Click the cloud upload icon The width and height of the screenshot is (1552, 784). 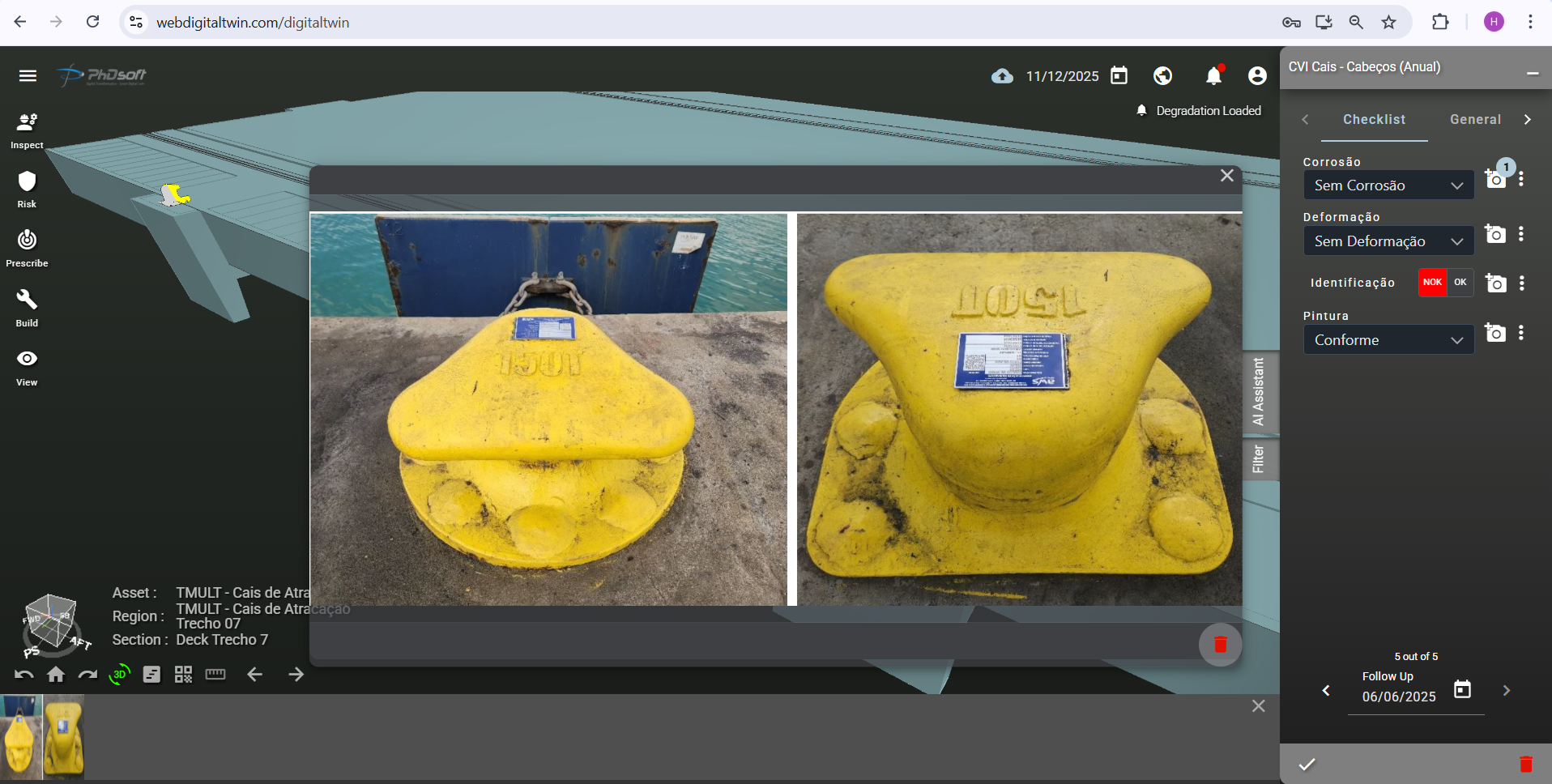[x=1002, y=76]
